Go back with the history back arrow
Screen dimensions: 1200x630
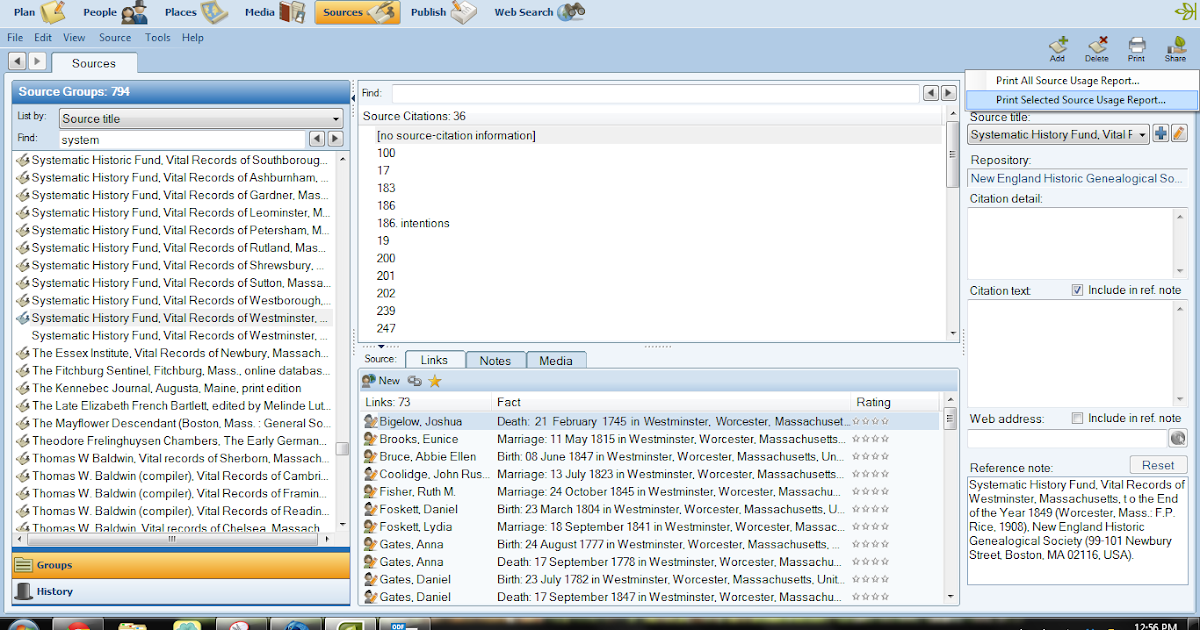(17, 61)
